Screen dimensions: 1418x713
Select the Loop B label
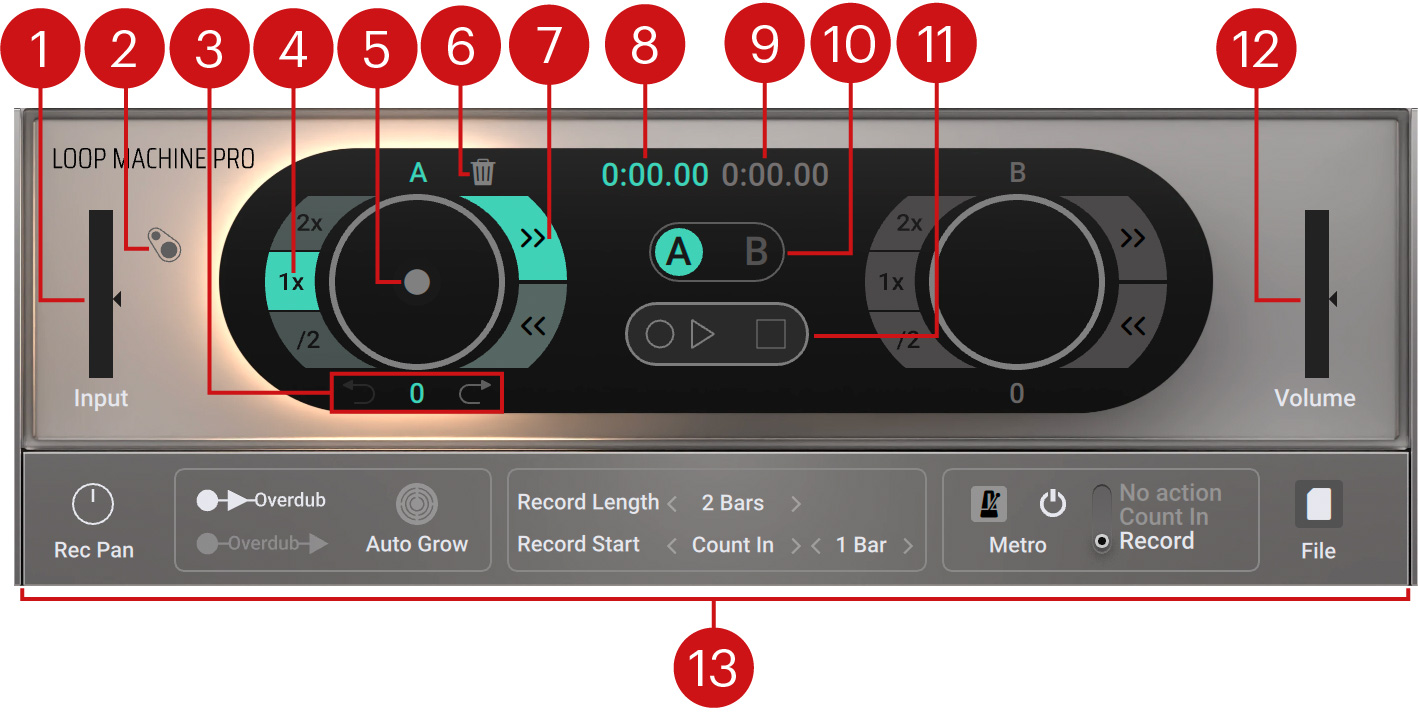click(1017, 171)
